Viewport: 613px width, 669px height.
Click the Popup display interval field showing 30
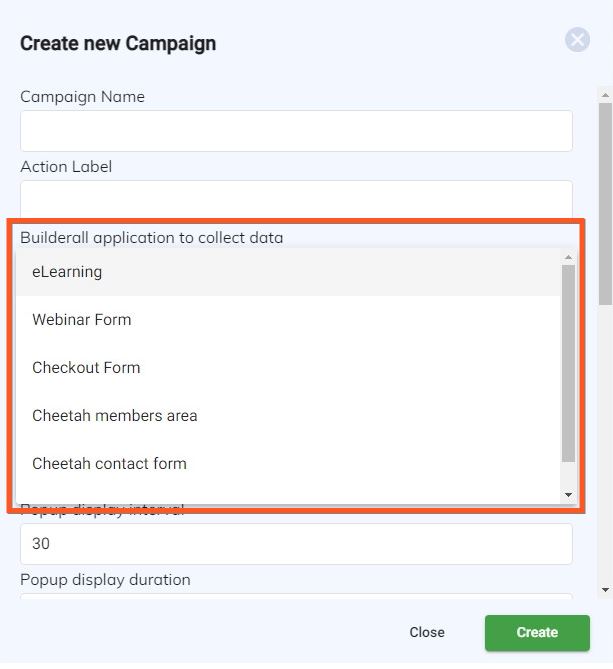[x=296, y=544]
